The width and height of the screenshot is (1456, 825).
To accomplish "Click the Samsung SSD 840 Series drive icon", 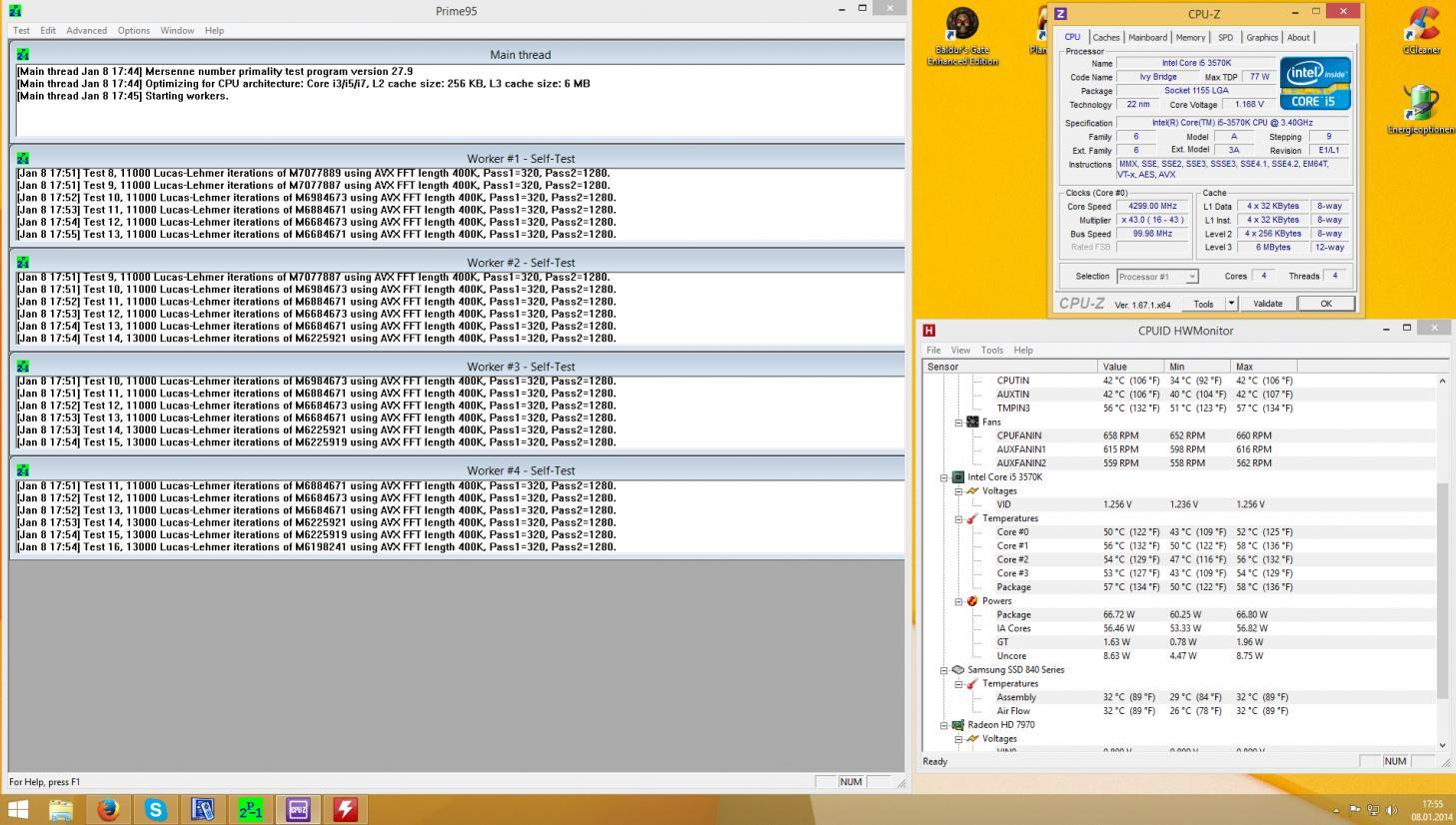I will tap(958, 669).
